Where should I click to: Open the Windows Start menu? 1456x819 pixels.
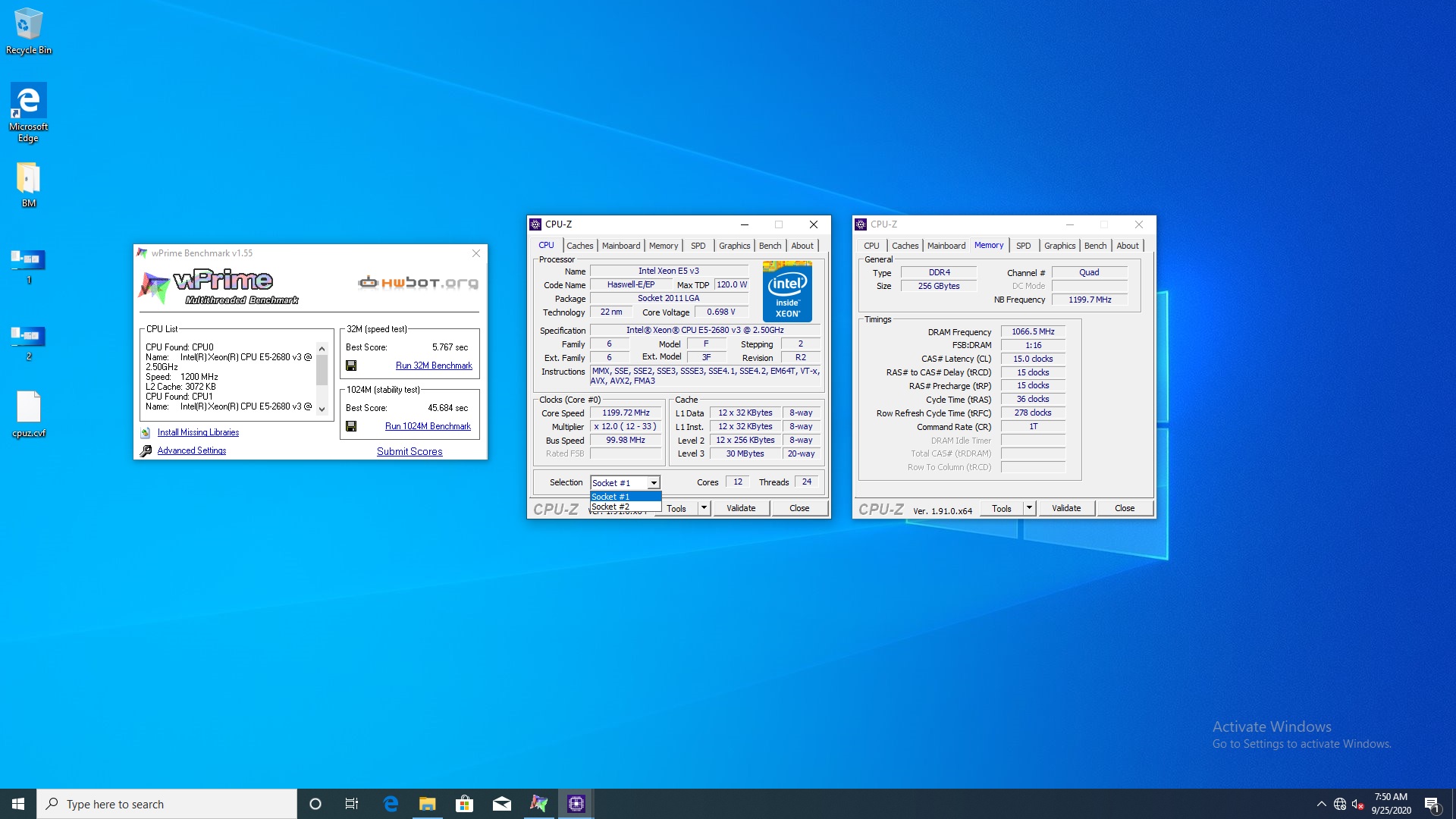pos(18,804)
